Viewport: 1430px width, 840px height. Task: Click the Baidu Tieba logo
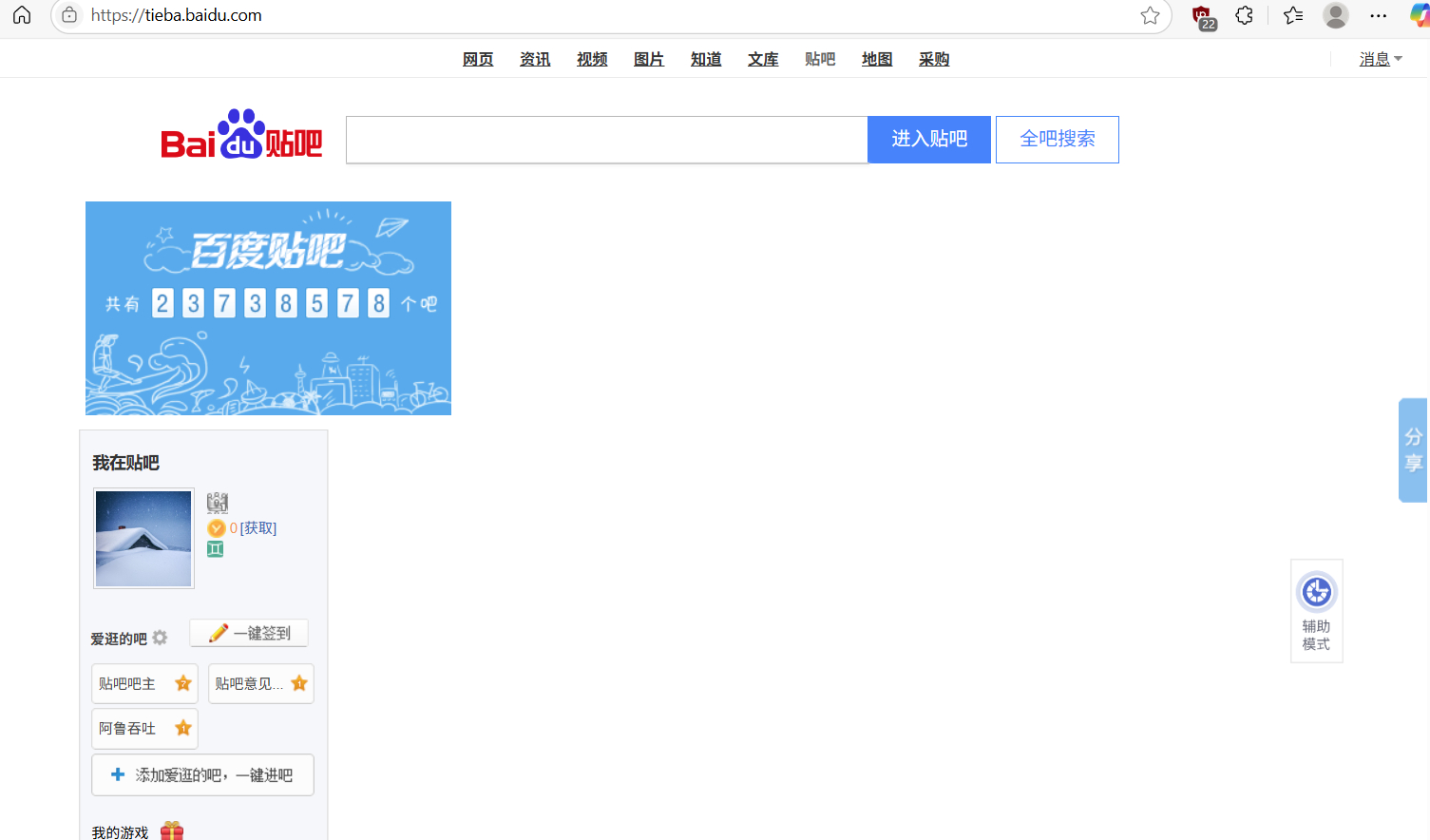[241, 136]
